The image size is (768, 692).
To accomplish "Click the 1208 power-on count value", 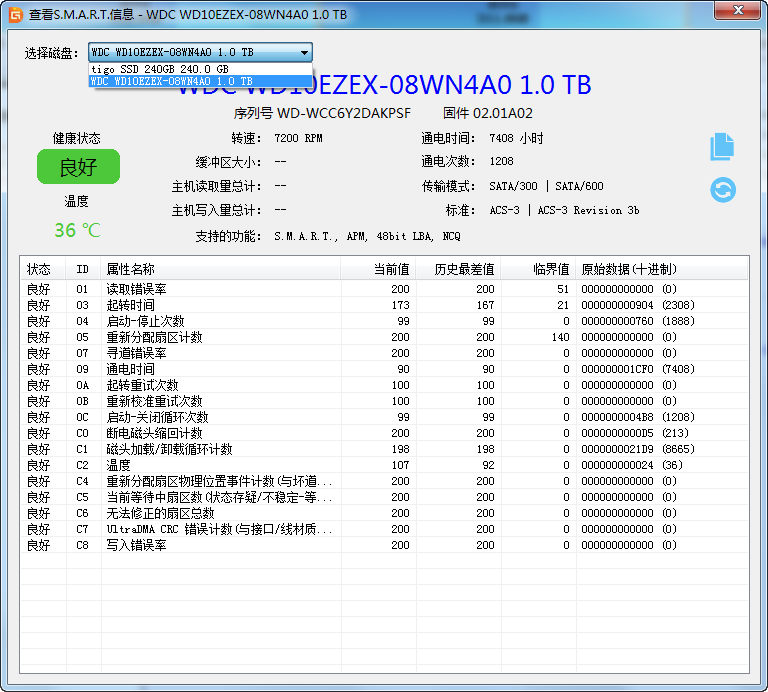I will [502, 161].
